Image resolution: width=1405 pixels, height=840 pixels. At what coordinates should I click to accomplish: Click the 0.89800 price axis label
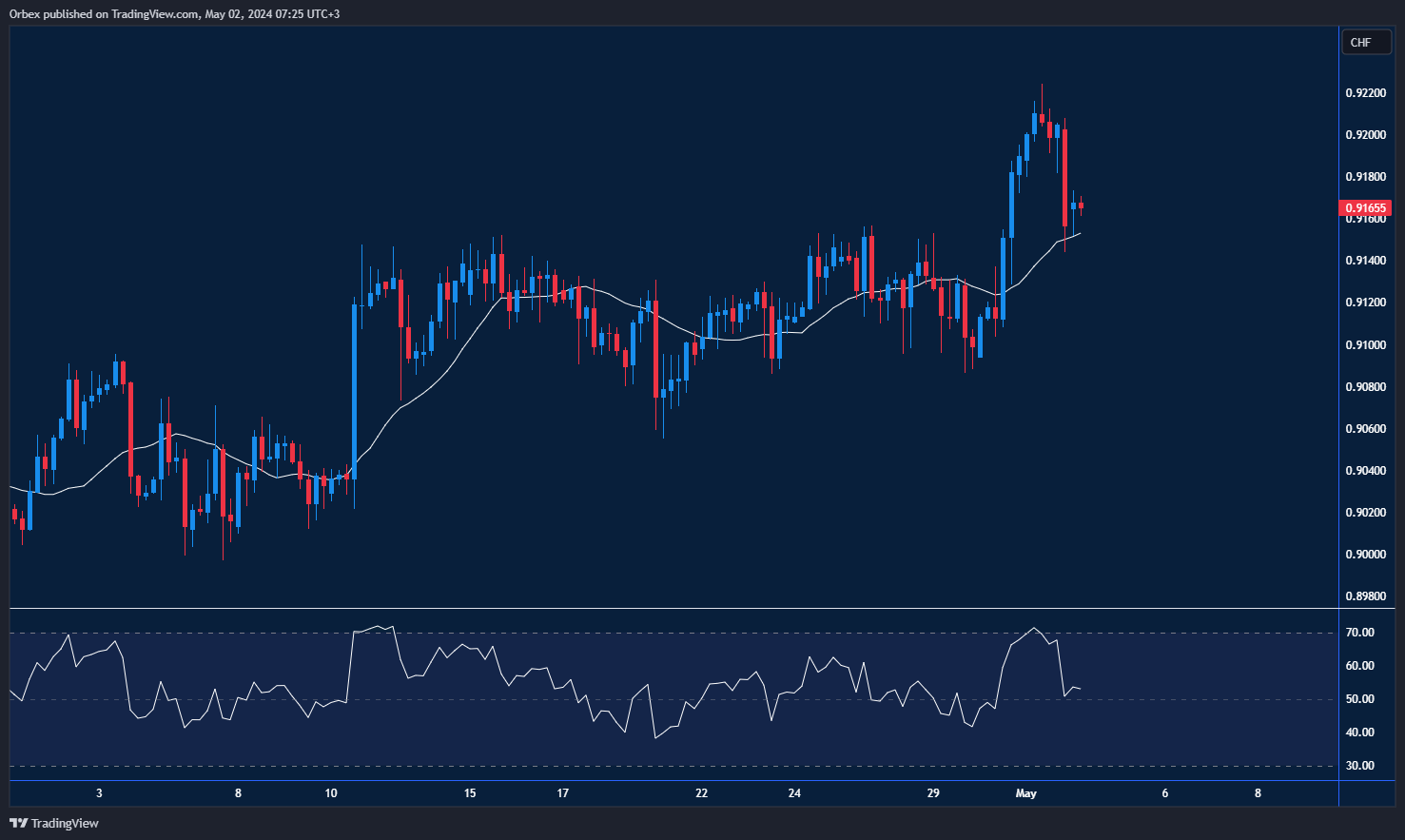tap(1364, 596)
